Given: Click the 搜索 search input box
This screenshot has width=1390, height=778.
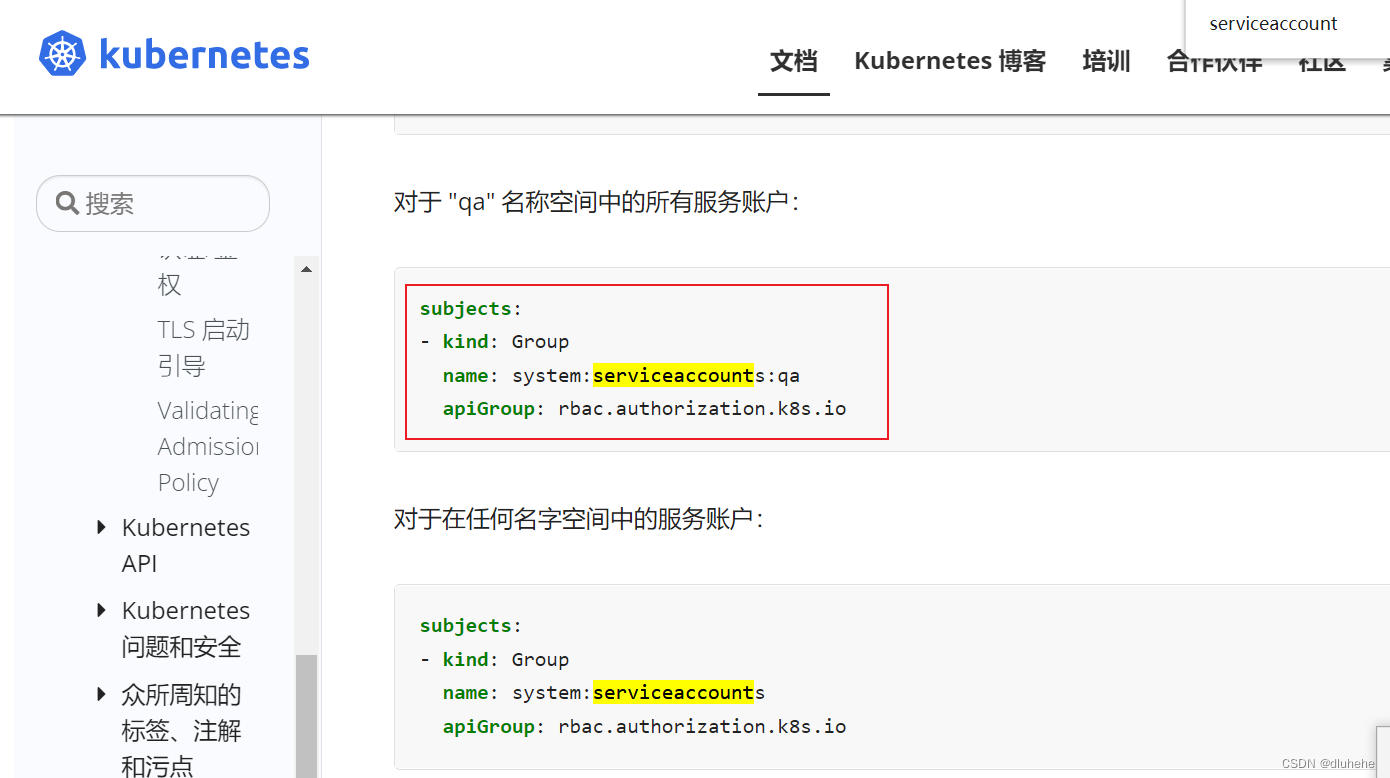Looking at the screenshot, I should point(152,203).
